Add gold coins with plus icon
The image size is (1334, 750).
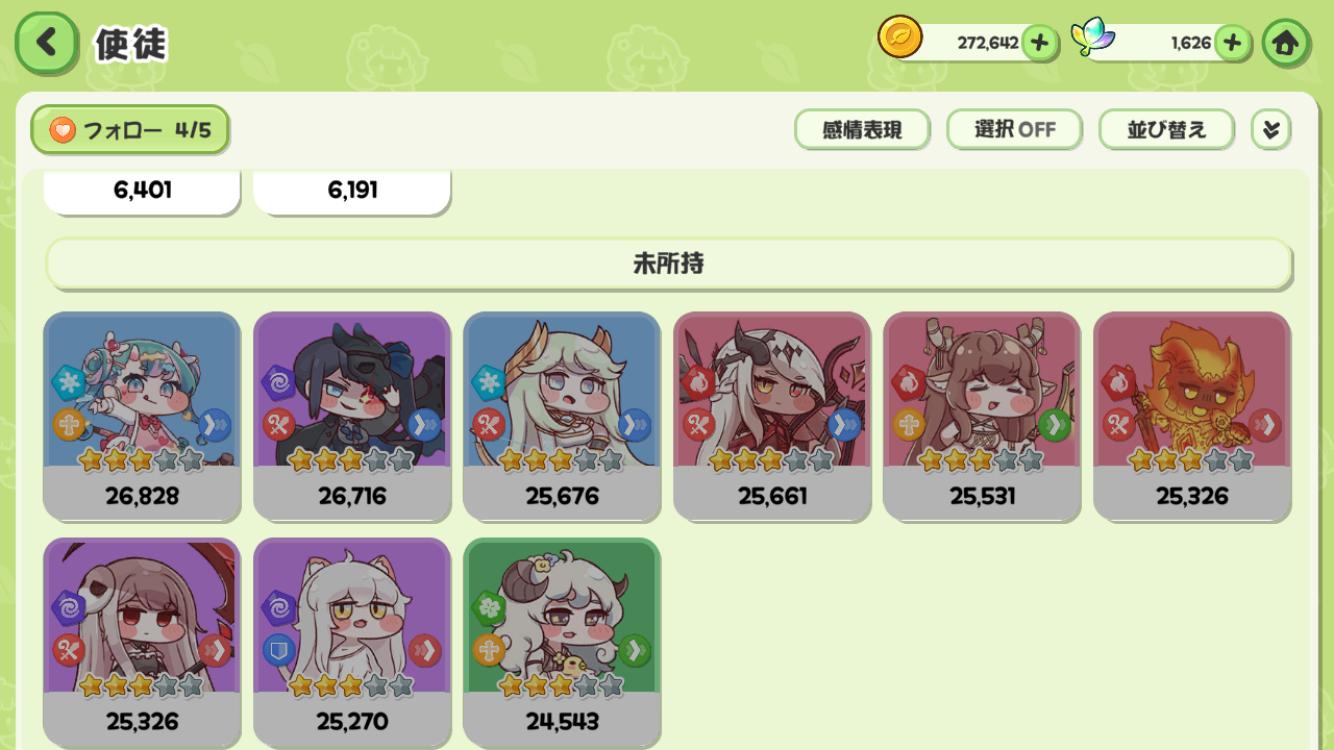[1040, 43]
